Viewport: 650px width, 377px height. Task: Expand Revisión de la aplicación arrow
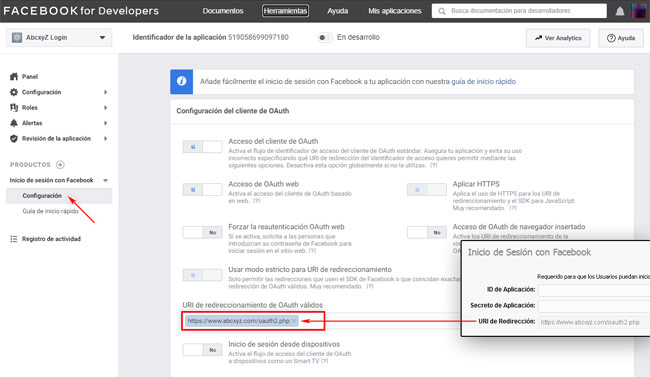pos(105,139)
